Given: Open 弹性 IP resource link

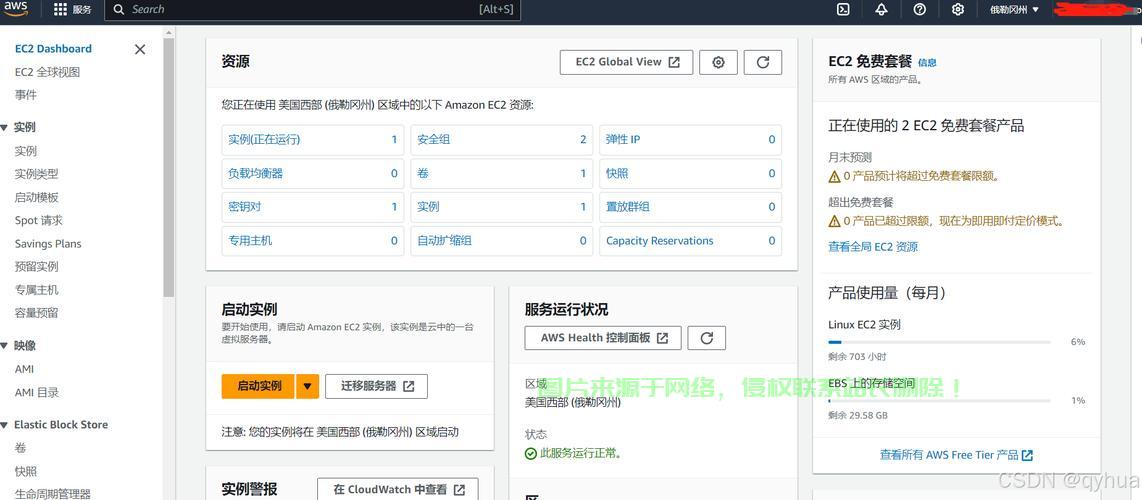Looking at the screenshot, I should pyautogui.click(x=623, y=139).
